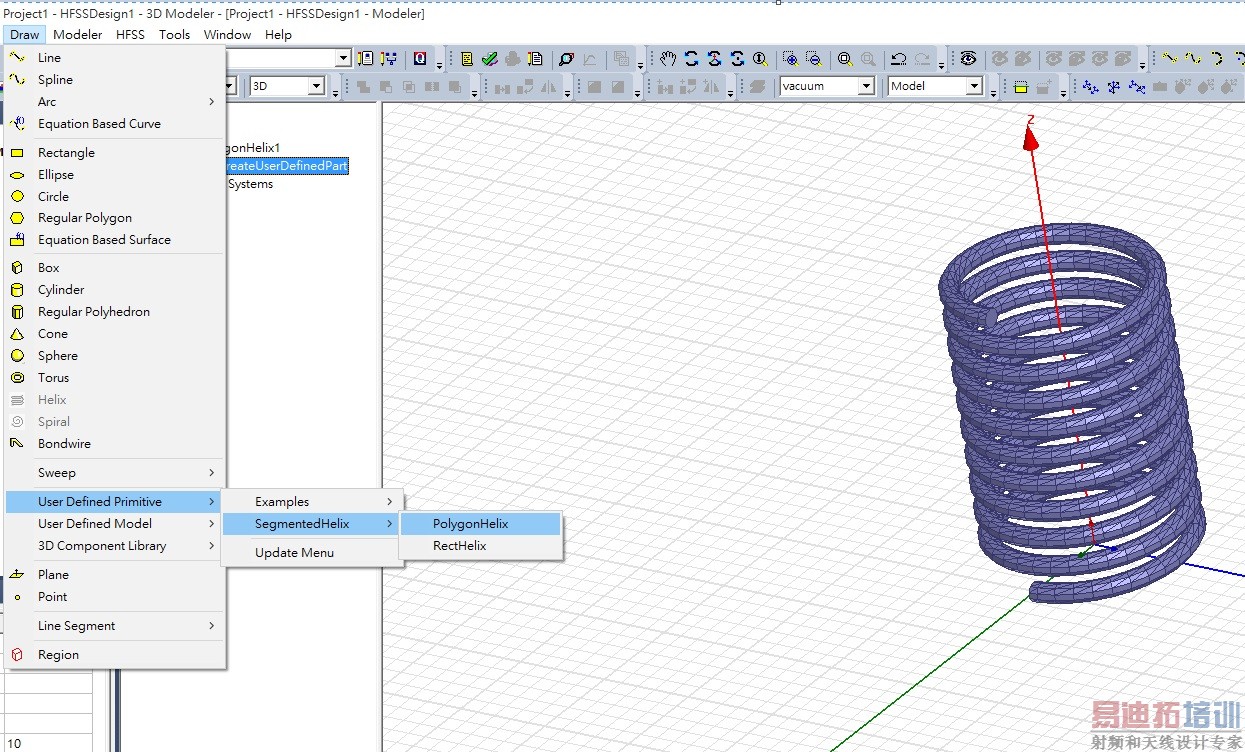Toggle visibility with the eye icon

point(968,59)
